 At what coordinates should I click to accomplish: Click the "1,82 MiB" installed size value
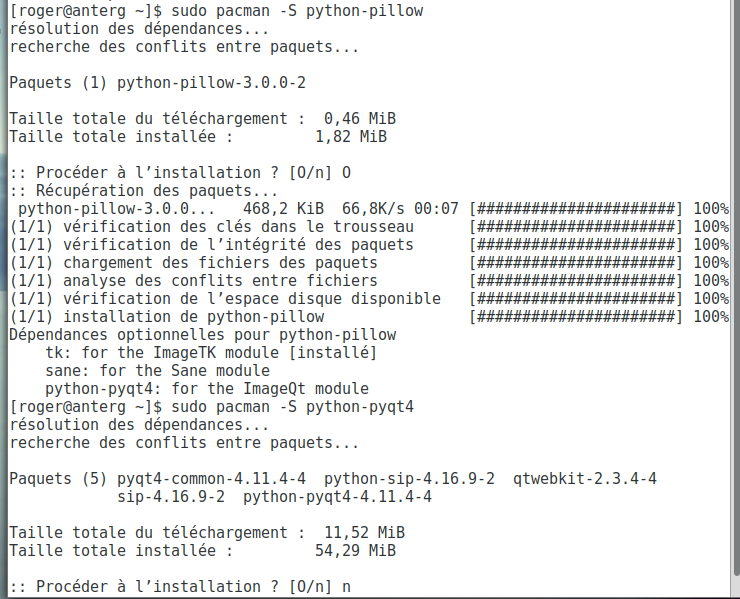351,137
